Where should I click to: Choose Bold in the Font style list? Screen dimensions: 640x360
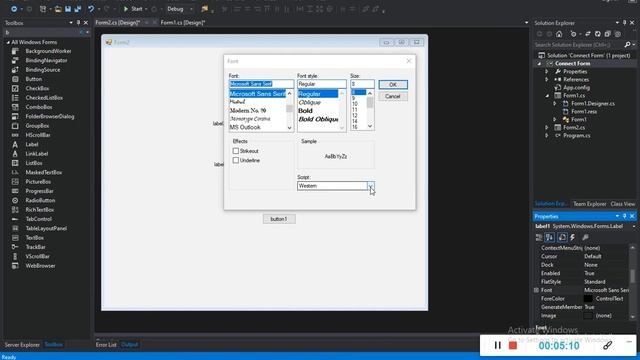tap(305, 111)
